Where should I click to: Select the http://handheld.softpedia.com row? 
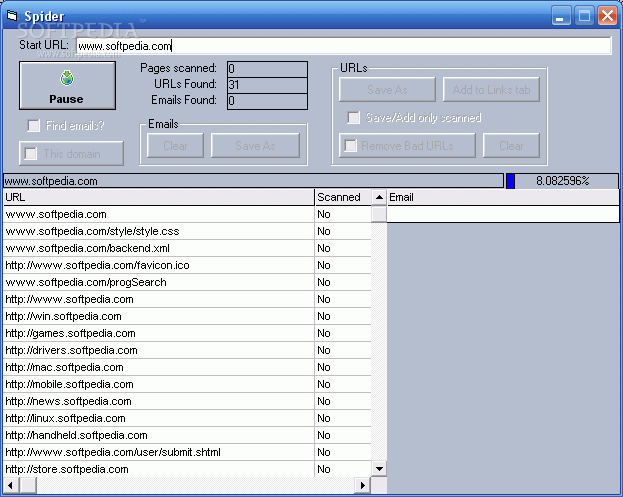pyautogui.click(x=187, y=435)
